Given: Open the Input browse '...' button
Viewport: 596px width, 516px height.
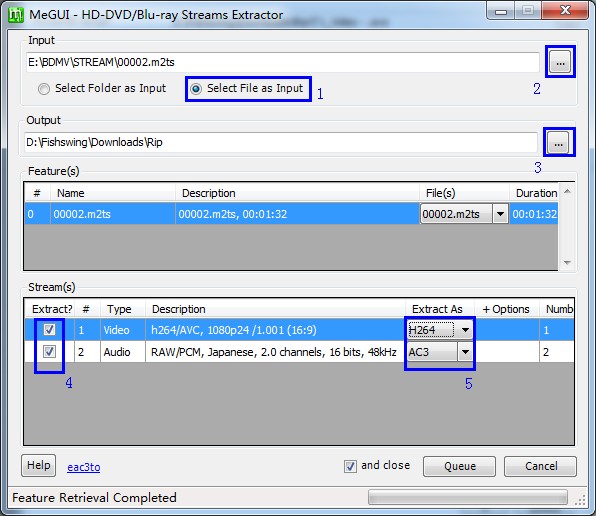Looking at the screenshot, I should [560, 62].
